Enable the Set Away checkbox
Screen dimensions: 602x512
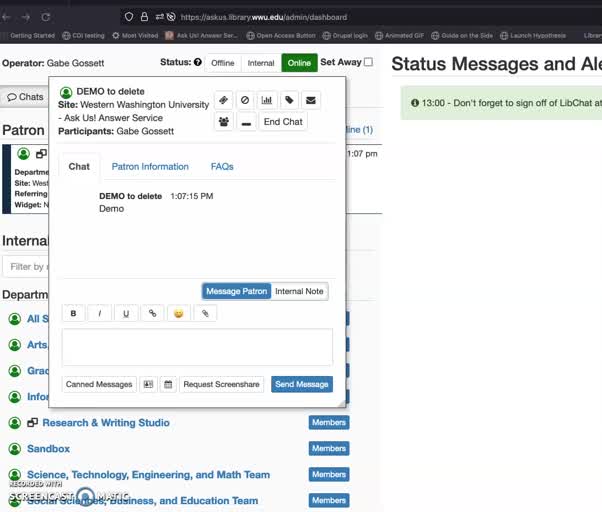368,62
